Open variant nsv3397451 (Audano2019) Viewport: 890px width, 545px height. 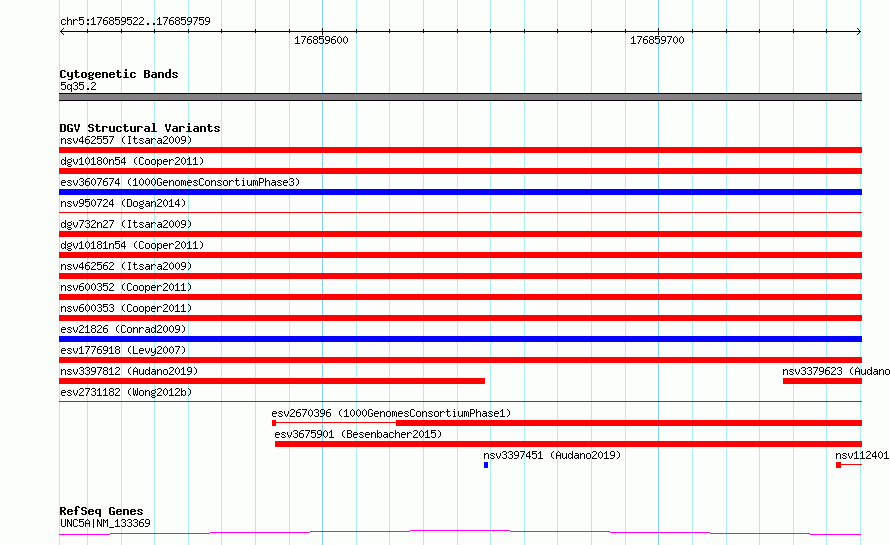(x=552, y=455)
